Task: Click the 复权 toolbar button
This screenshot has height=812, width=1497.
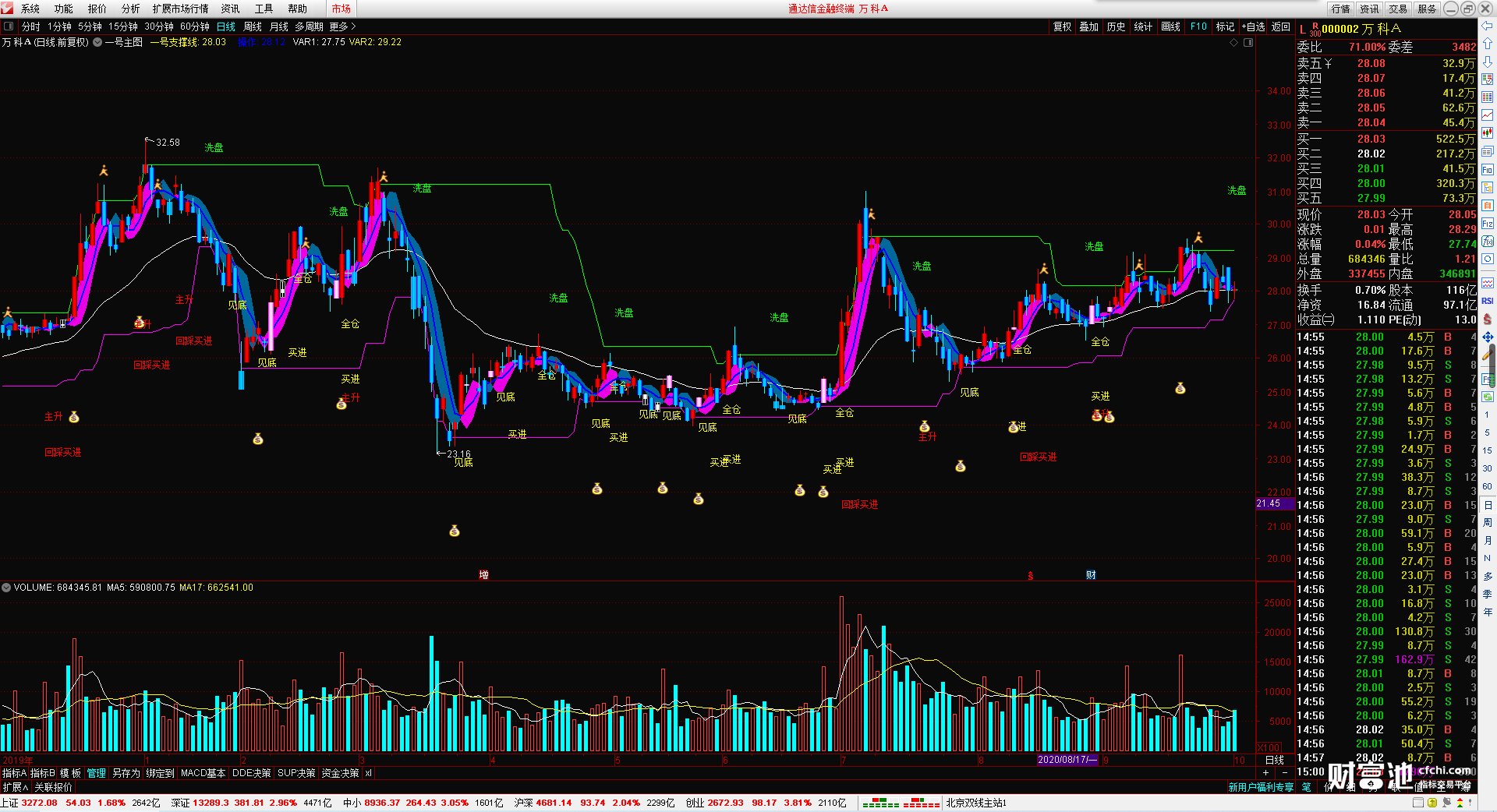Action: point(1062,26)
